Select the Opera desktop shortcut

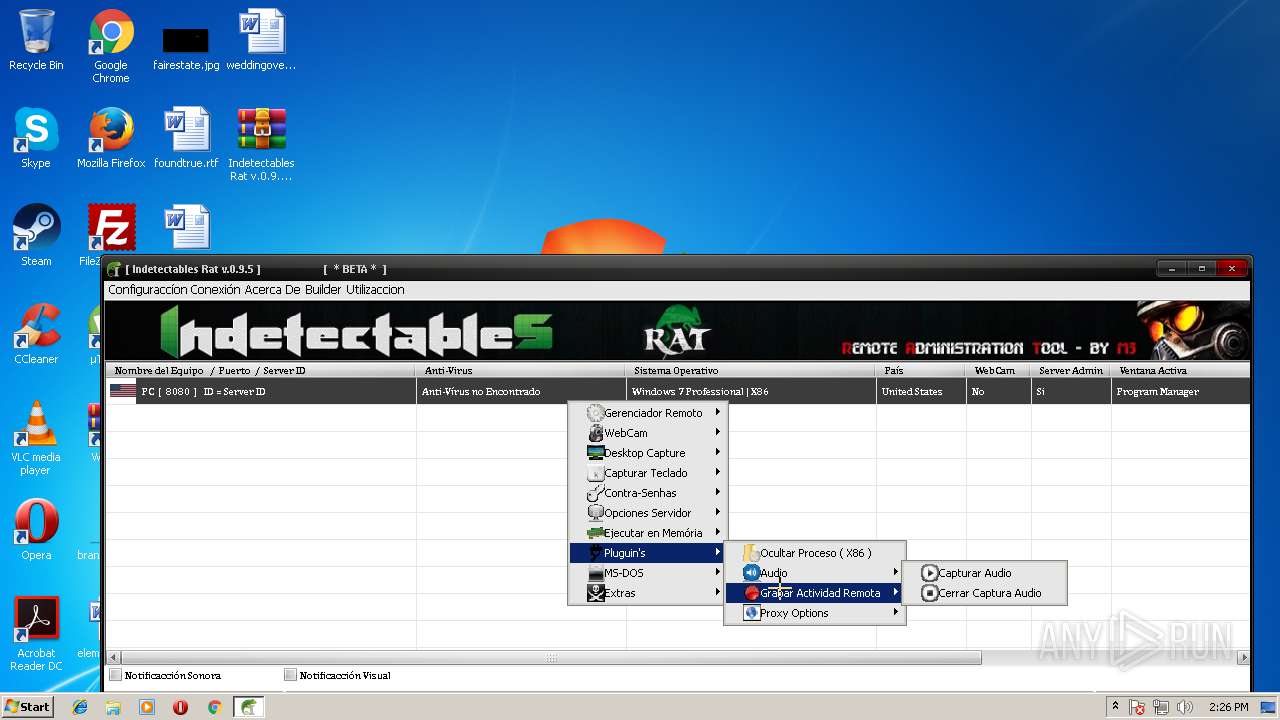click(x=36, y=529)
